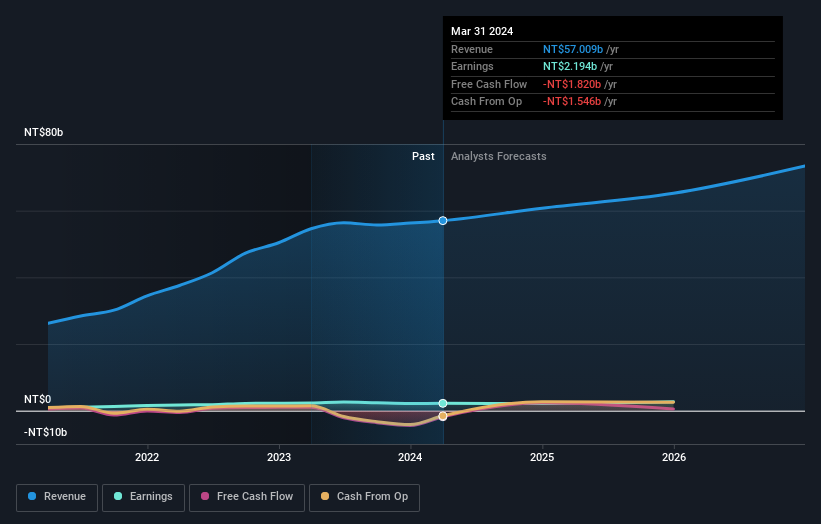Click the Mar 31 2024 tooltip date
The height and width of the screenshot is (524, 821).
[482, 31]
